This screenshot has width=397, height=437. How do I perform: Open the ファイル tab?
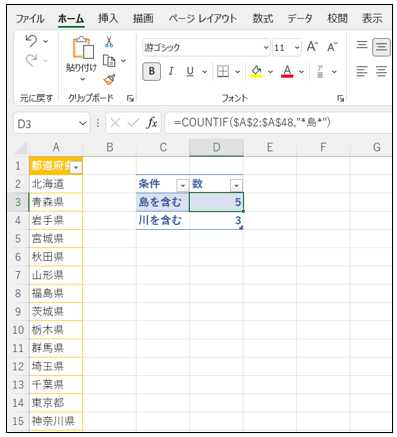click(30, 19)
